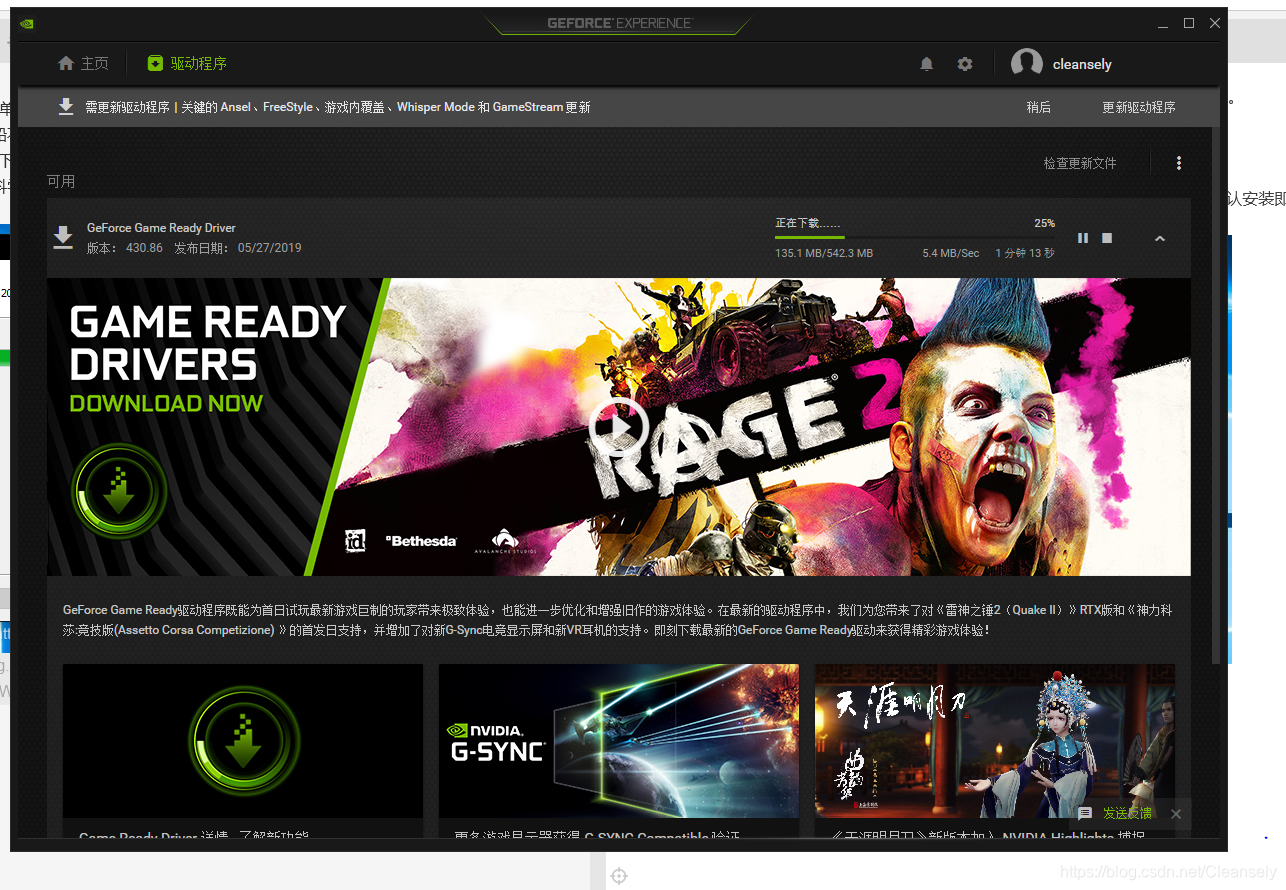Image resolution: width=1286 pixels, height=890 pixels.
Task: Switch to the 驱动程序 drivers tab
Action: (x=187, y=64)
